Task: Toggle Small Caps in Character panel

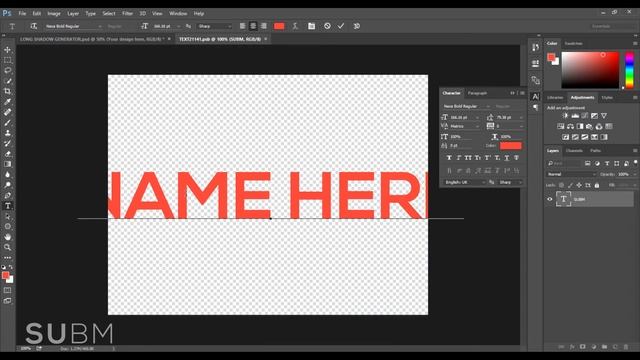Action: click(478, 158)
